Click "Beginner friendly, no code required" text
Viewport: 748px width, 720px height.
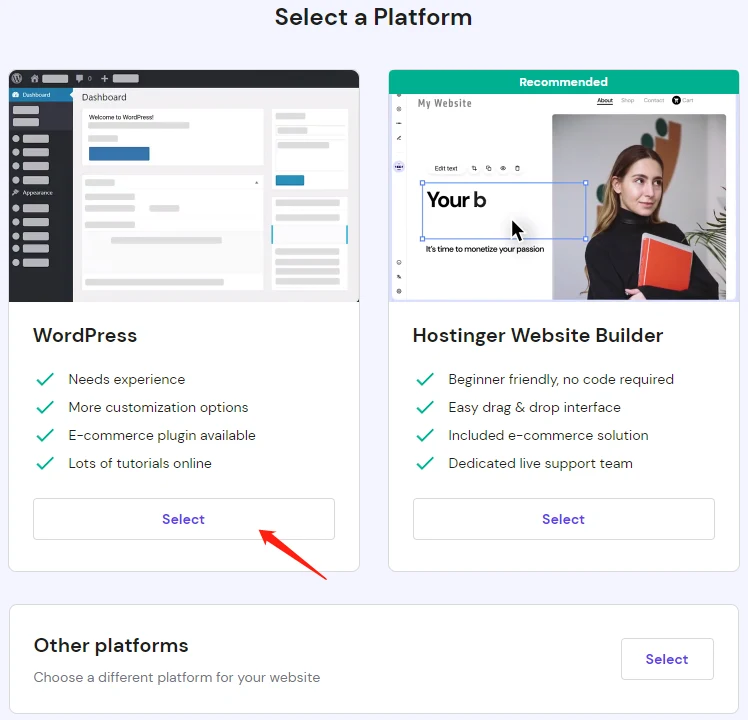(x=561, y=379)
